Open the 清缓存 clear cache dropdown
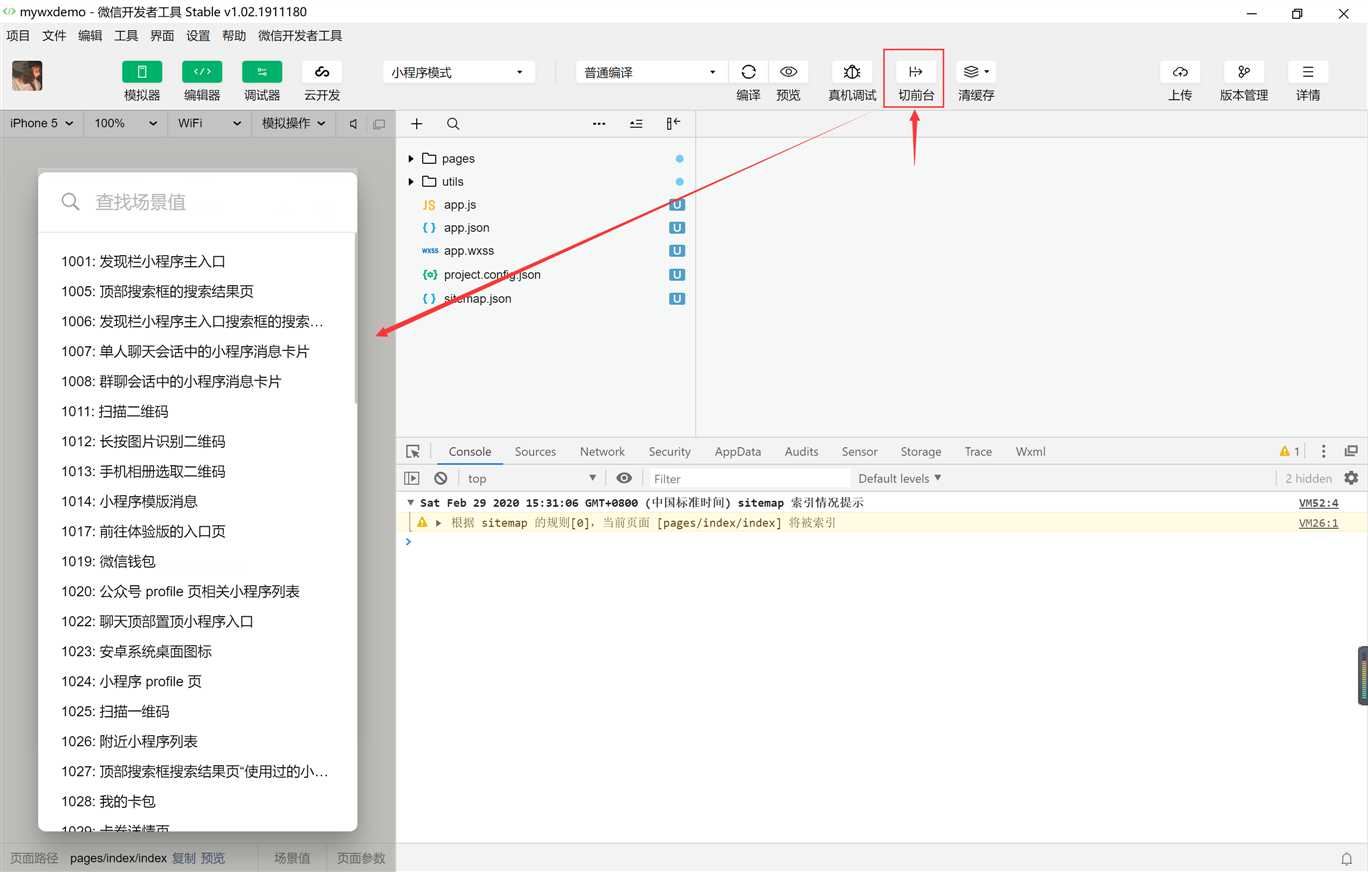The image size is (1368, 872). [976, 72]
